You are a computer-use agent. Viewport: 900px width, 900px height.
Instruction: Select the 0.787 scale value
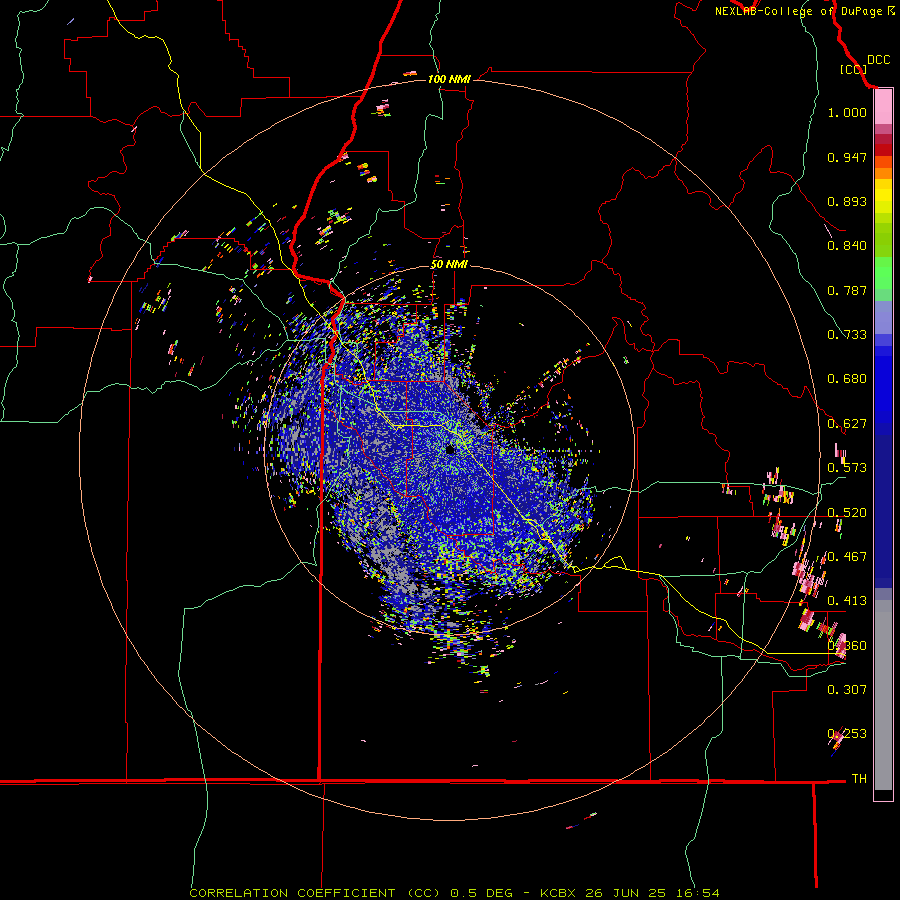click(x=847, y=290)
